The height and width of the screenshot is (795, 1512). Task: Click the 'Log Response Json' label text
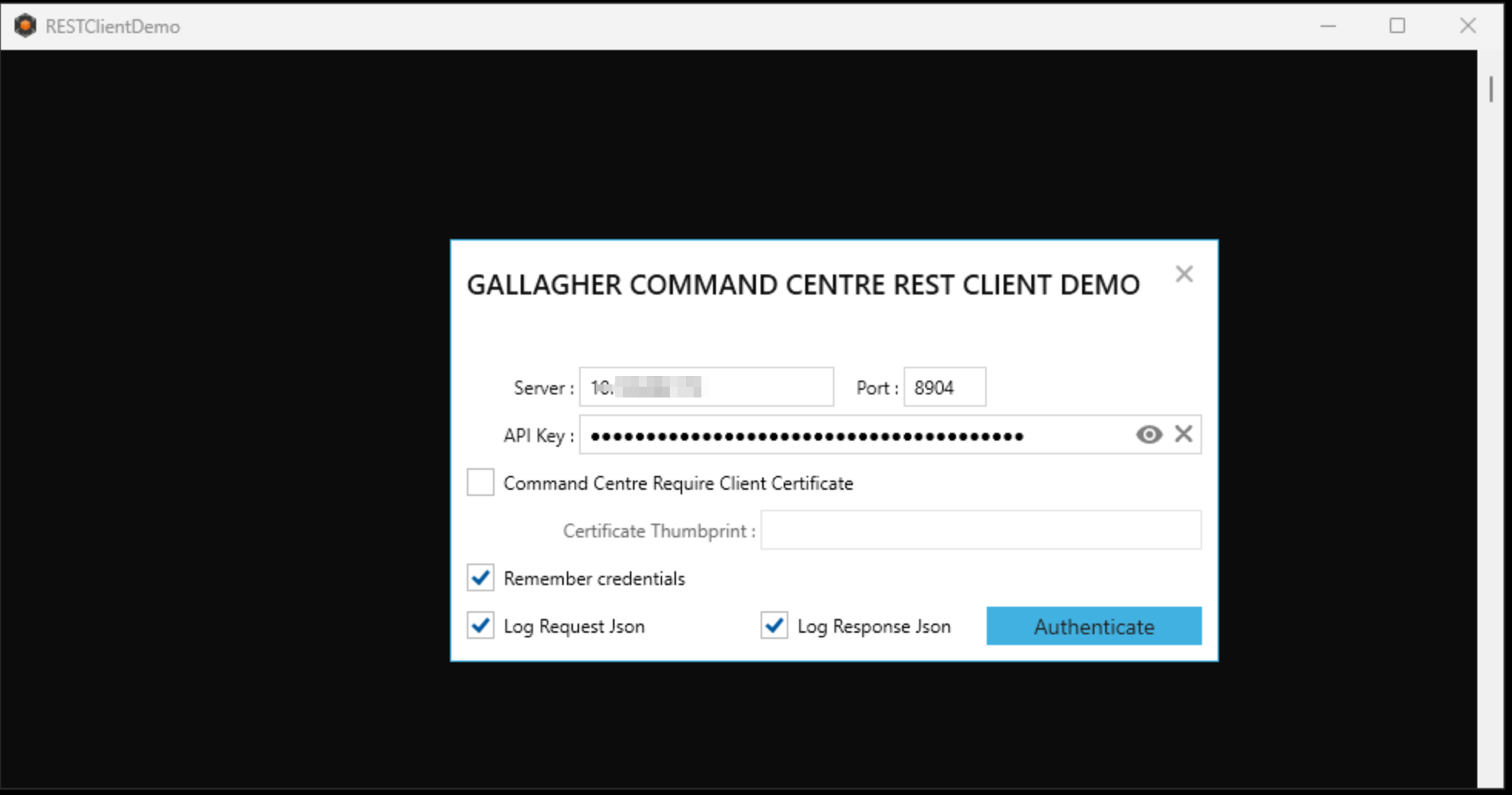click(874, 627)
